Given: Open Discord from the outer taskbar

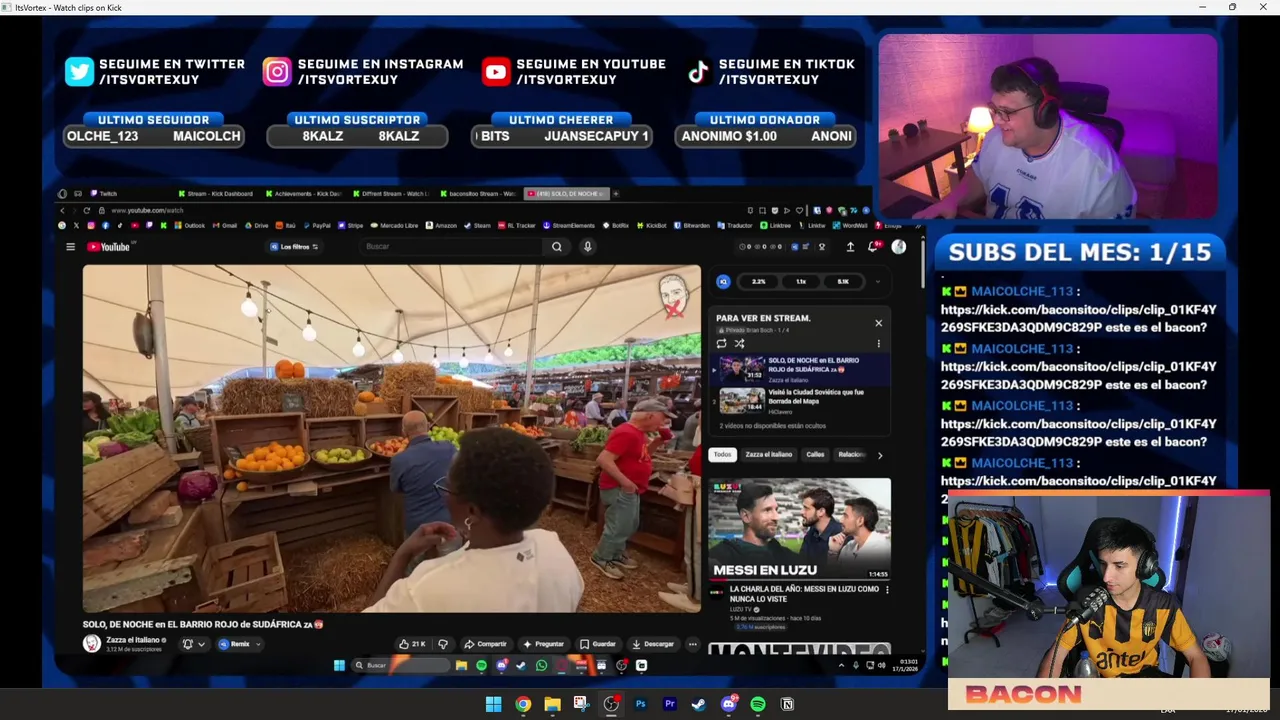Looking at the screenshot, I should pyautogui.click(x=729, y=704).
